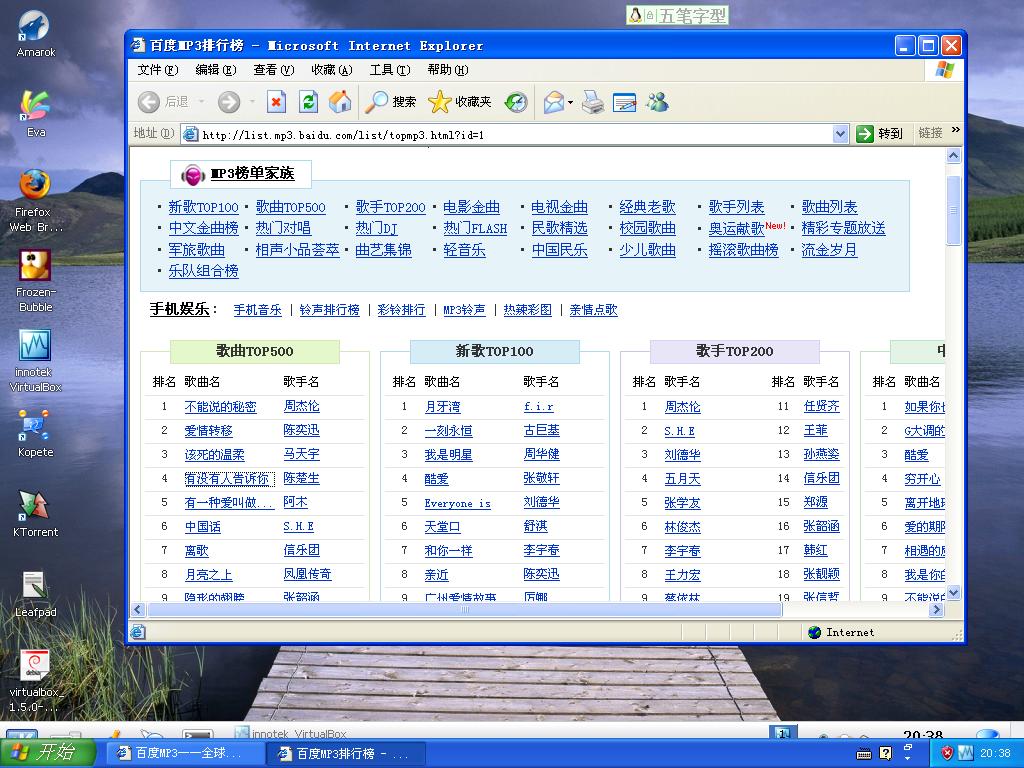The height and width of the screenshot is (768, 1024).
Task: Click the red shield tray icon
Action: pyautogui.click(x=946, y=753)
